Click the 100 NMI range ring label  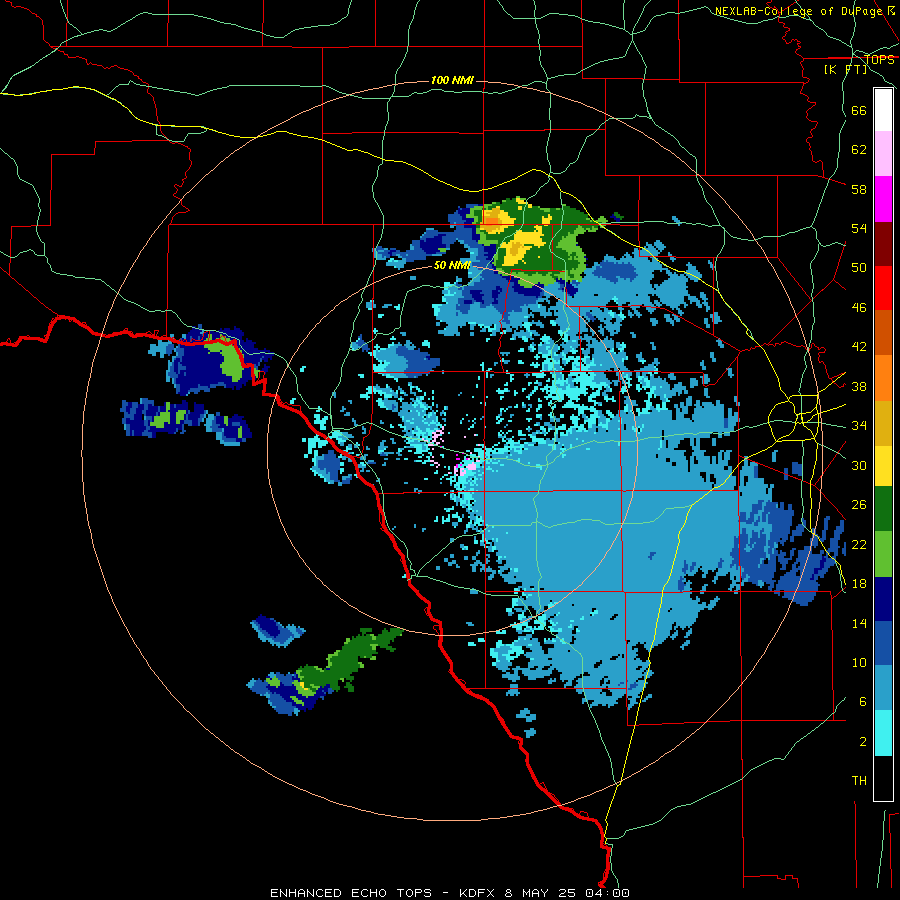452,80
